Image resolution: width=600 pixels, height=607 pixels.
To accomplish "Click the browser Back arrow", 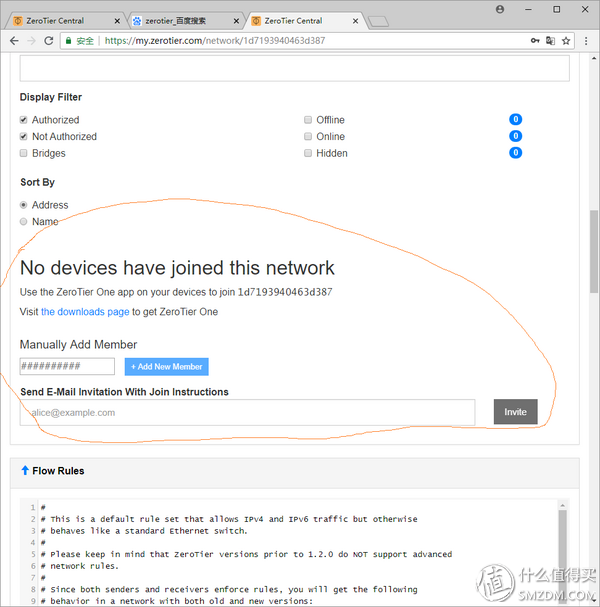I will coord(14,41).
